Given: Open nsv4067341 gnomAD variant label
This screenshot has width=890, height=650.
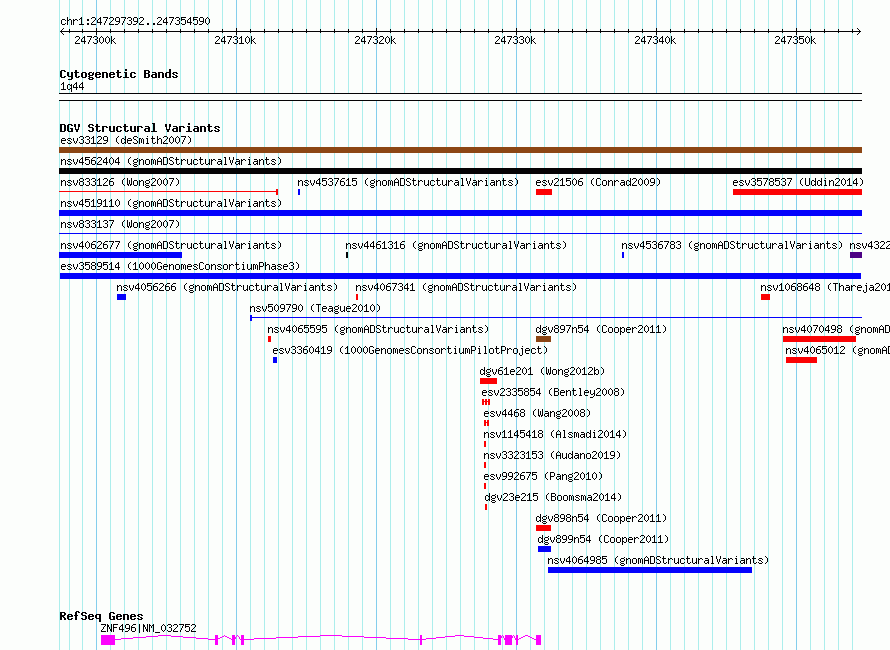Looking at the screenshot, I should (466, 287).
